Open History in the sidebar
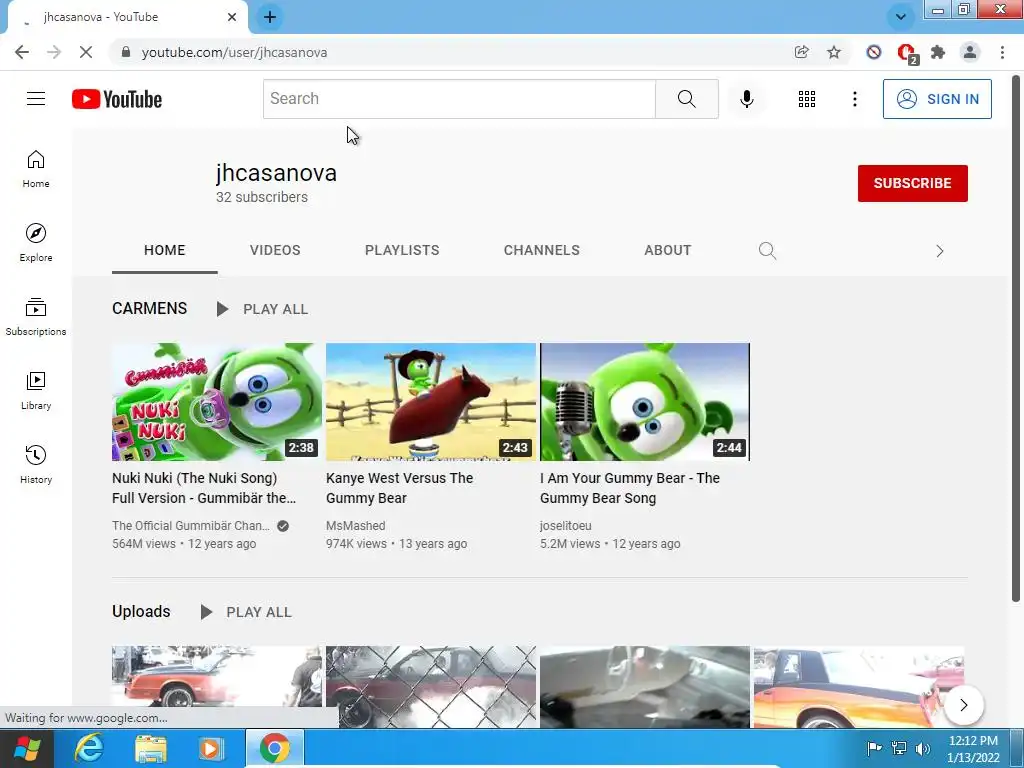The image size is (1024, 768). [x=36, y=464]
